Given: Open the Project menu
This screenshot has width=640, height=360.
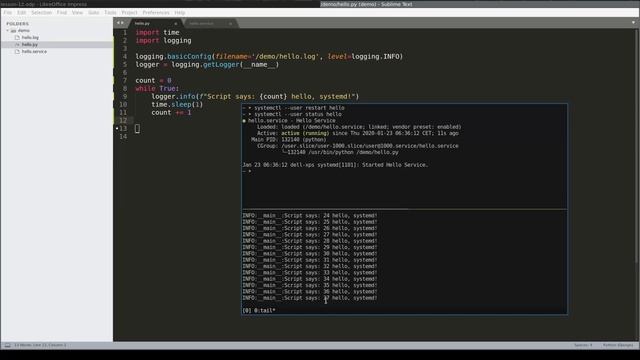Looking at the screenshot, I should [x=129, y=13].
